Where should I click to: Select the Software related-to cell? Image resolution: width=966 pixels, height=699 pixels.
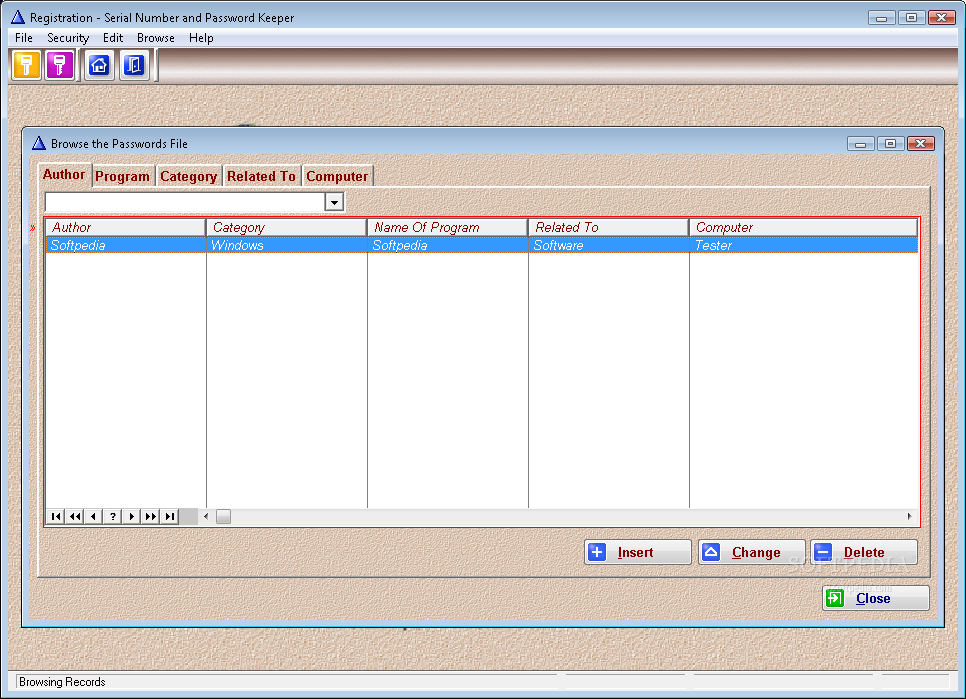point(609,245)
